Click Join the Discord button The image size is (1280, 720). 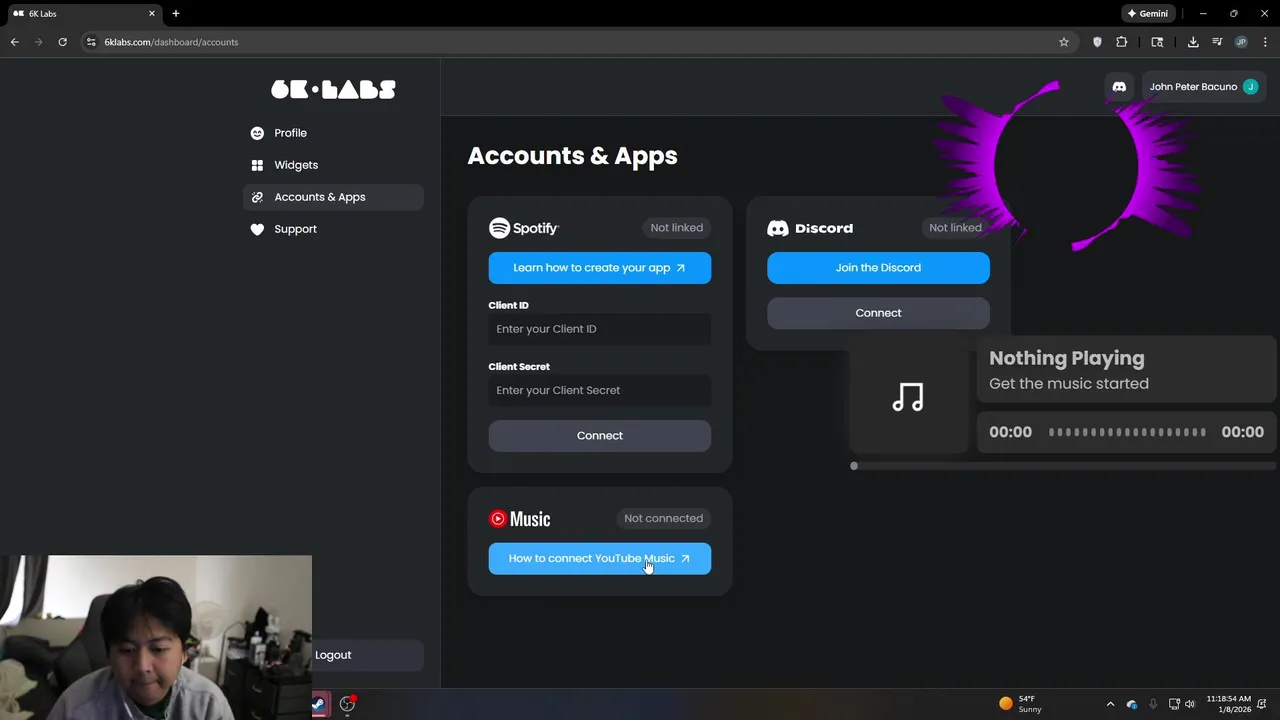click(878, 268)
